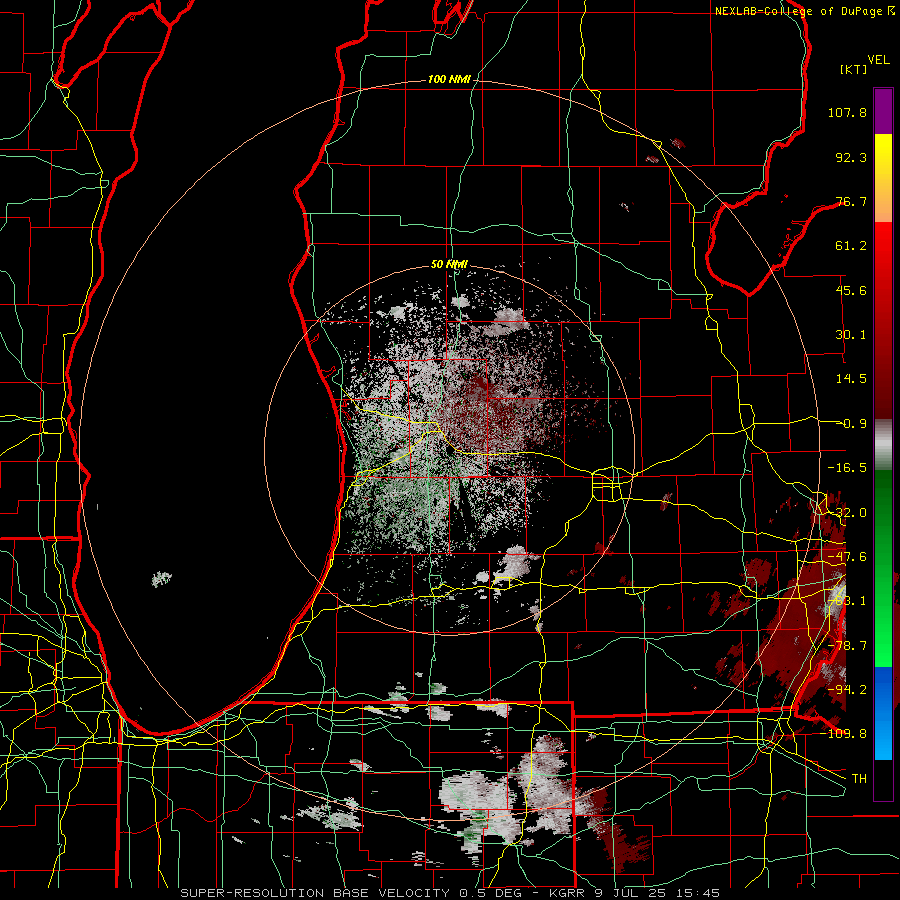Click the 14.5 scale value
This screenshot has width=900, height=900.
[x=851, y=379]
